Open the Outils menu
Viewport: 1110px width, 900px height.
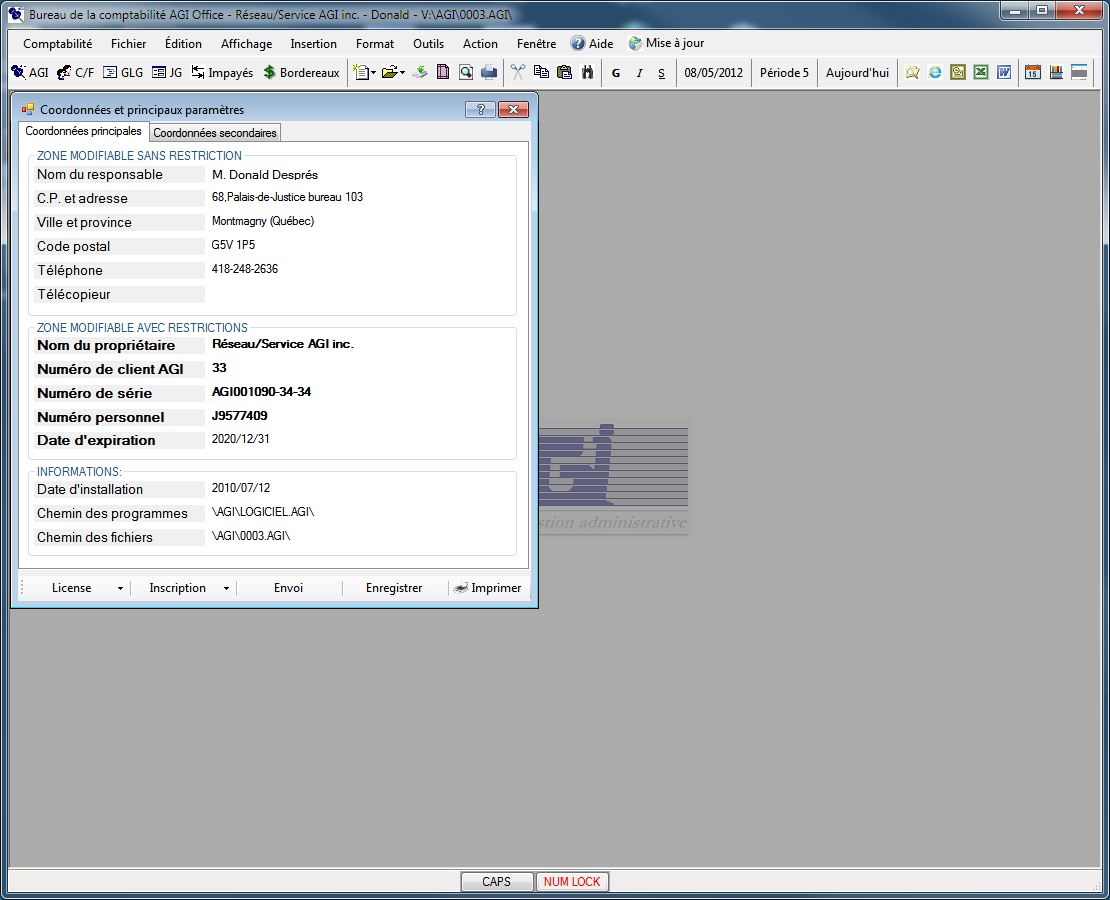[x=428, y=44]
